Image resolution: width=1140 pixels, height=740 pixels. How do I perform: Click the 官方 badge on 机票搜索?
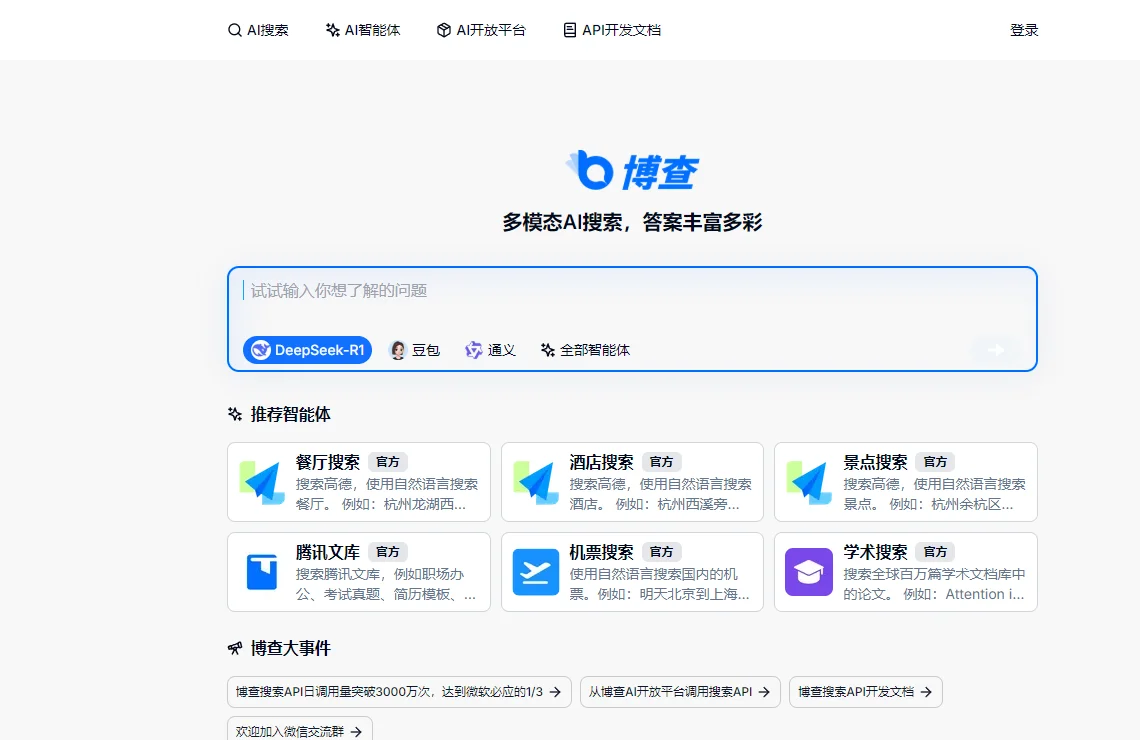point(662,552)
